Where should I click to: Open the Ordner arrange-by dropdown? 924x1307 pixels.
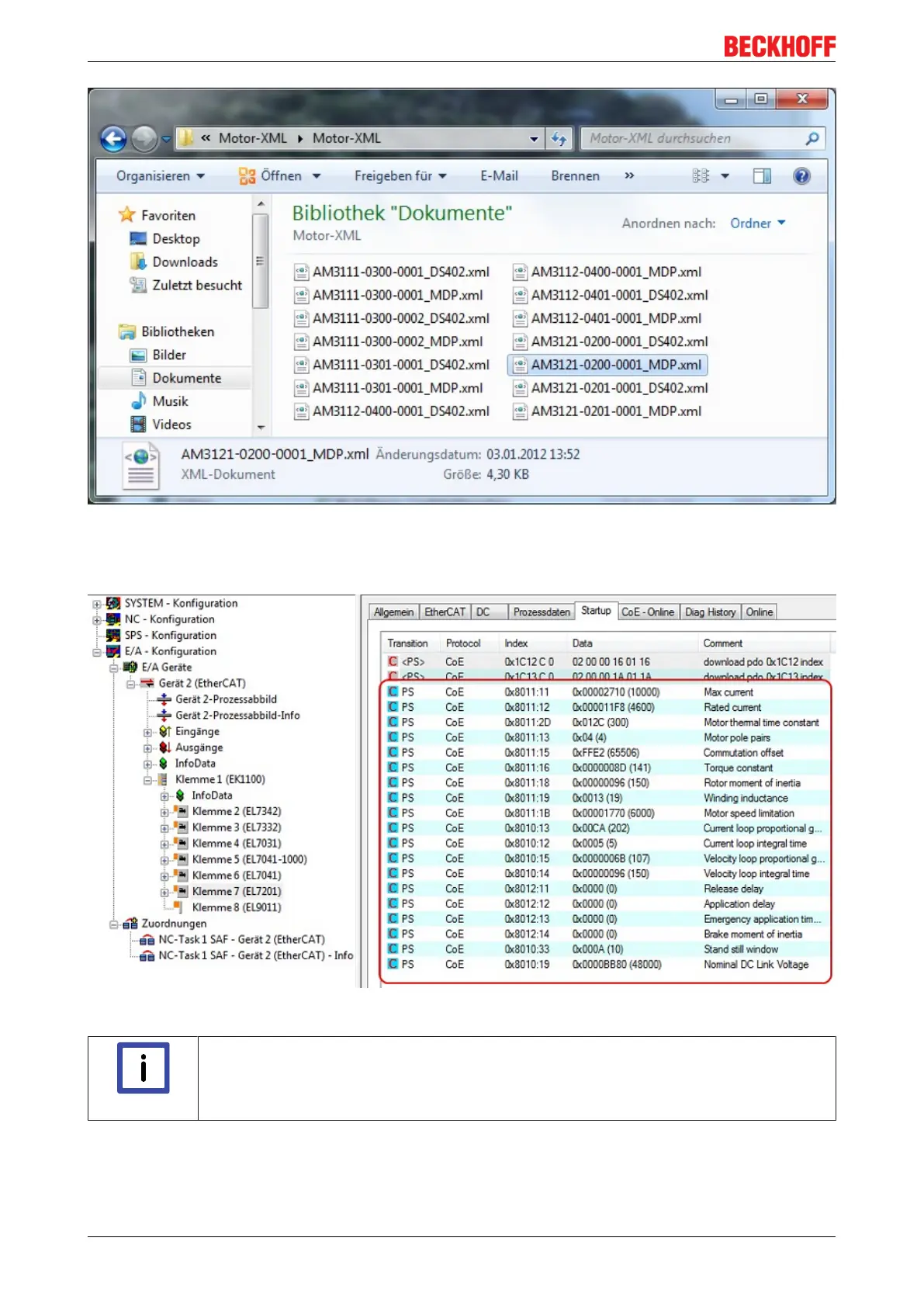(758, 224)
